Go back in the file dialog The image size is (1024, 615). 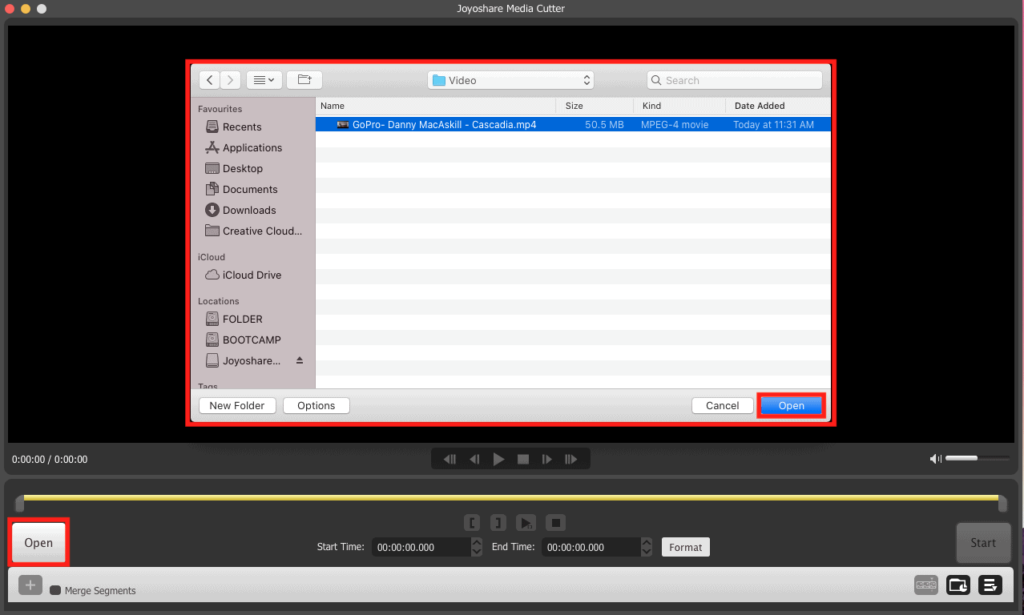tap(209, 80)
